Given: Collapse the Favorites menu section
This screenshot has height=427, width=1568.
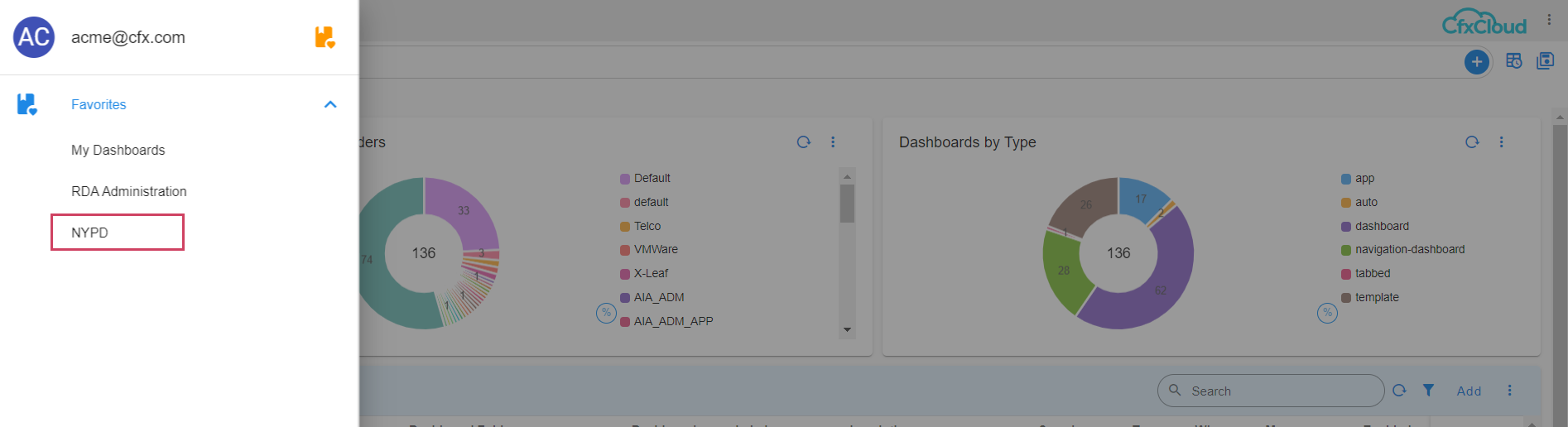Looking at the screenshot, I should pyautogui.click(x=330, y=104).
